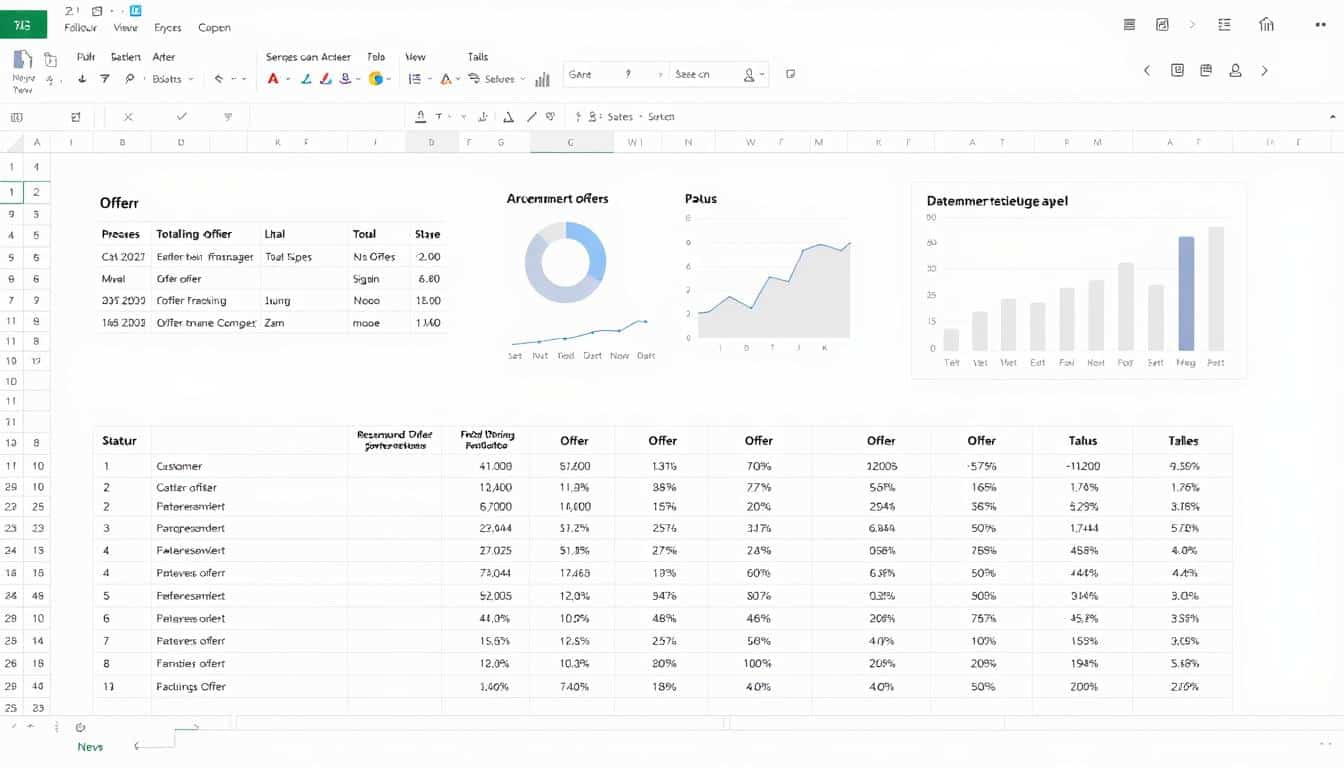The height and width of the screenshot is (768, 1344).
Task: Click the Catter offer row label
Action: tap(187, 487)
